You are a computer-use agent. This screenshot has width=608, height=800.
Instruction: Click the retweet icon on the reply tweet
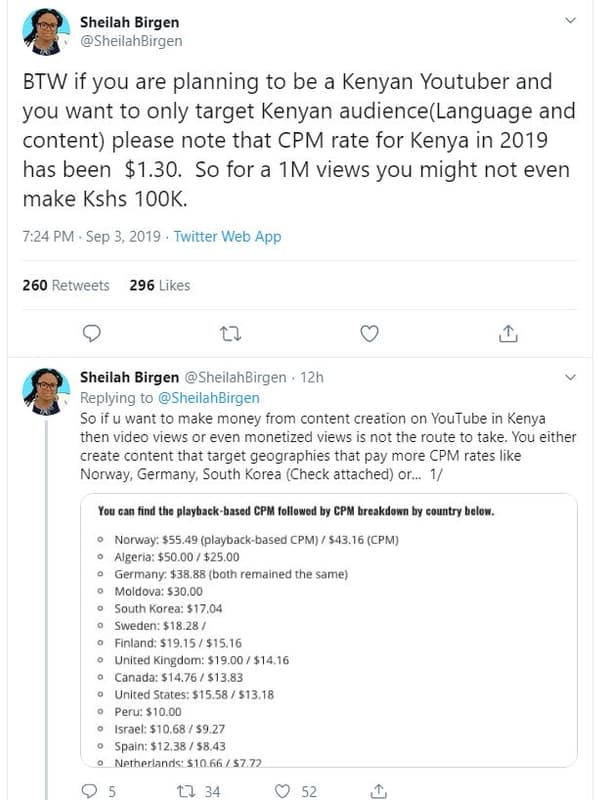point(183,788)
